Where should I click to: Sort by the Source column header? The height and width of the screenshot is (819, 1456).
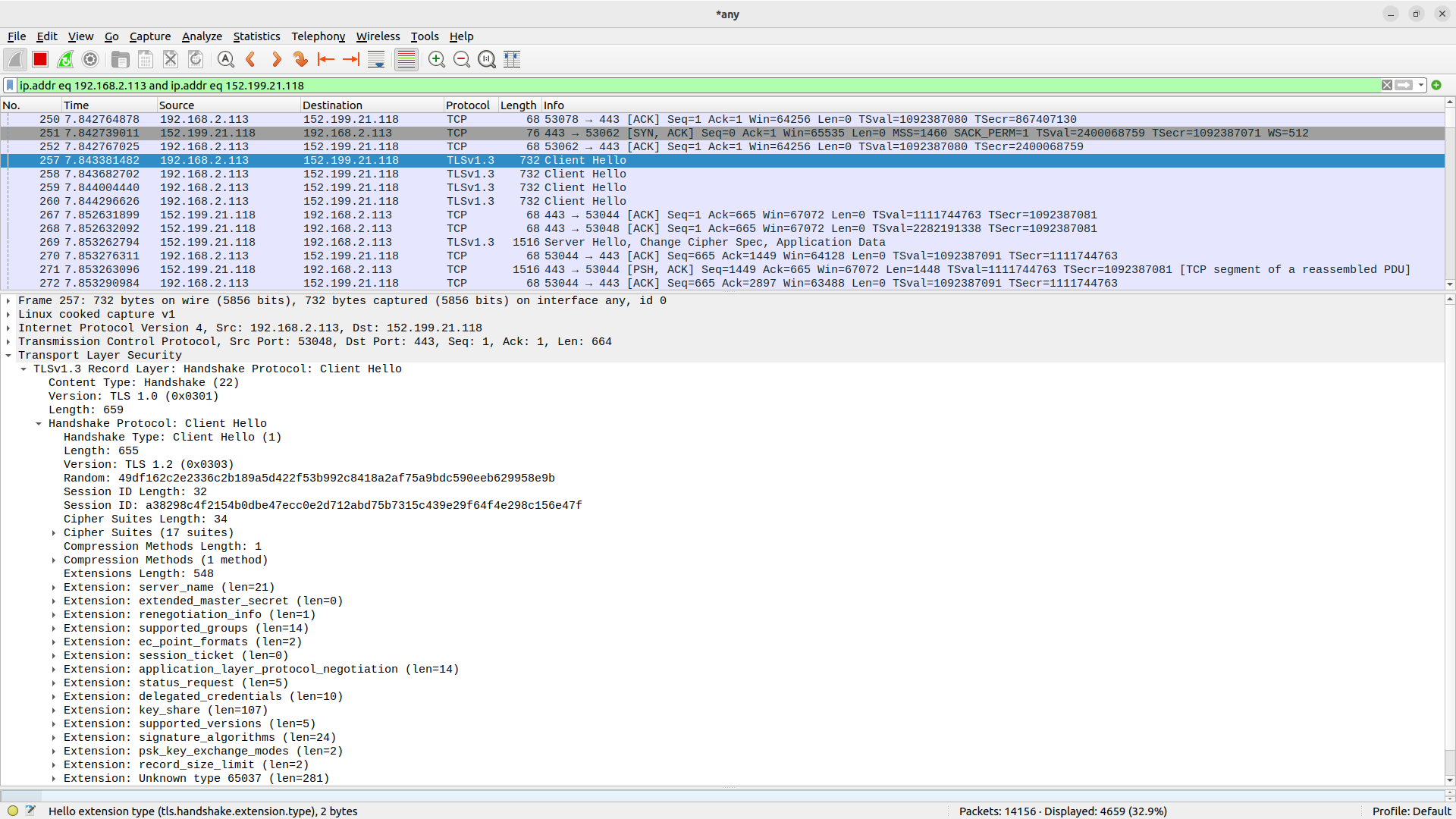point(228,105)
